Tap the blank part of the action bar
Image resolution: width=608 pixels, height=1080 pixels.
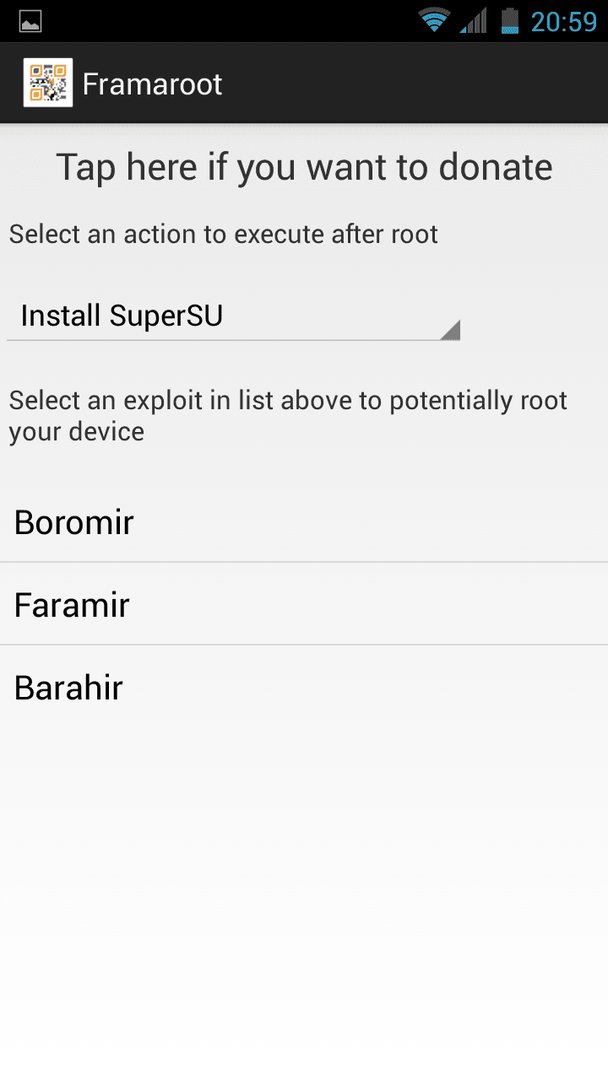[x=413, y=83]
